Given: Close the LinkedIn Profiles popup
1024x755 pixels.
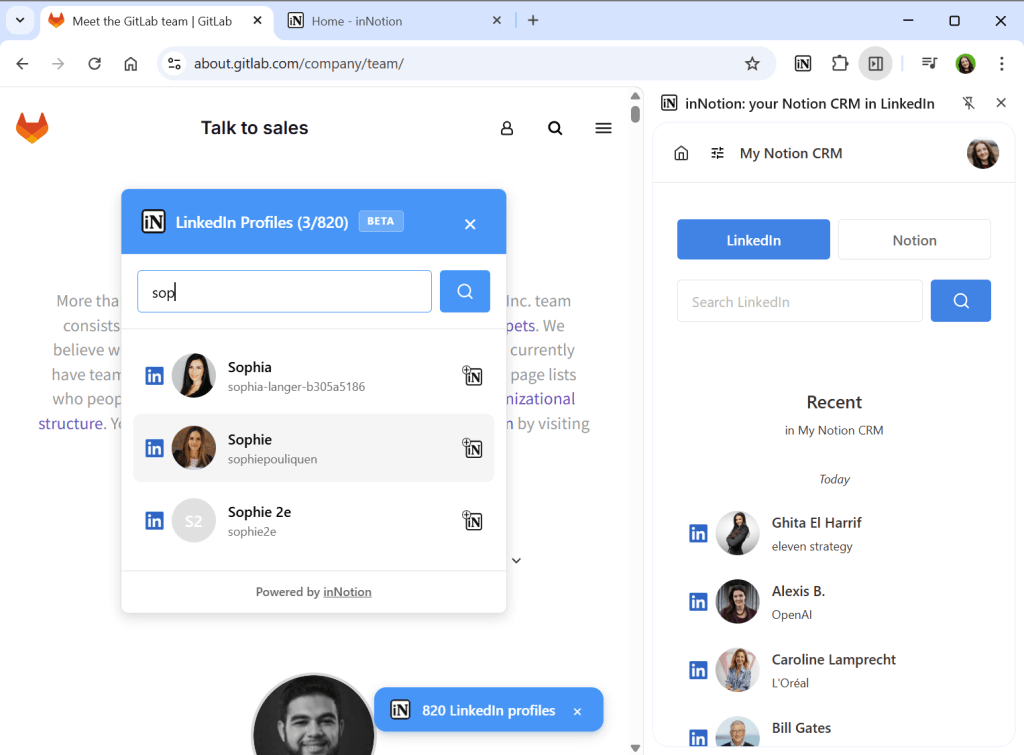Looking at the screenshot, I should coord(470,224).
